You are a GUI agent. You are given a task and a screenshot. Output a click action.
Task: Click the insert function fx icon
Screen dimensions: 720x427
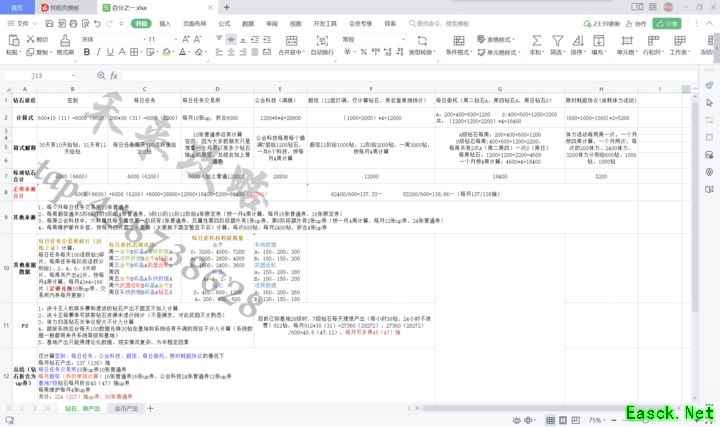tap(113, 75)
